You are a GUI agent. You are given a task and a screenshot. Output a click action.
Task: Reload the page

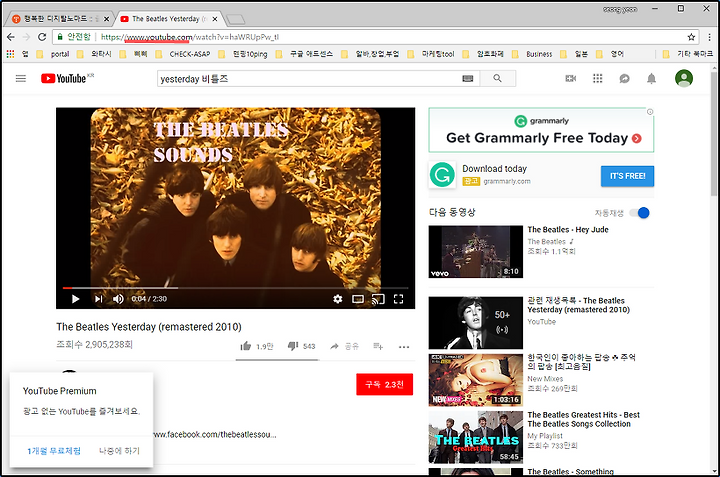point(42,37)
